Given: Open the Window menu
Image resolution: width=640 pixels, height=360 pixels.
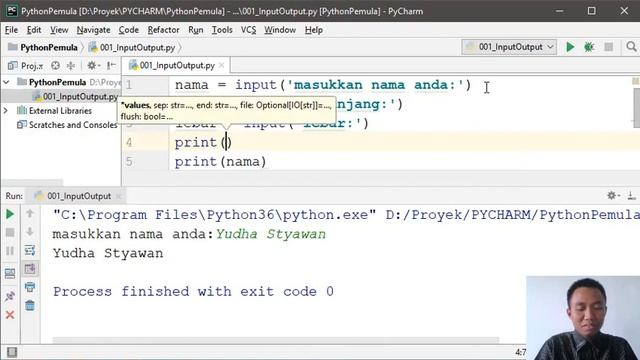Looking at the screenshot, I should [280, 30].
